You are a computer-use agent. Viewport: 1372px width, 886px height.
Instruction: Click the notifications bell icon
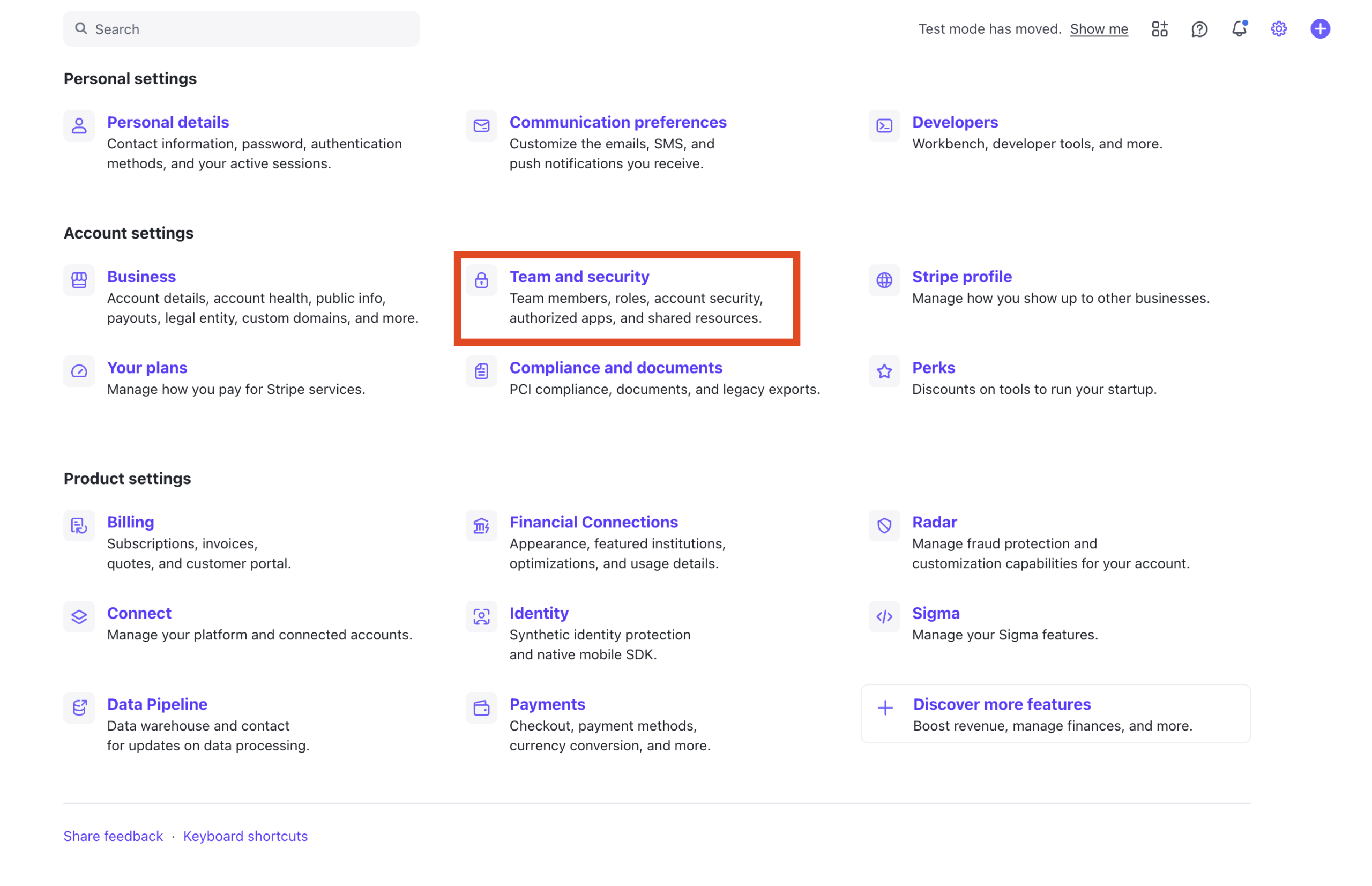1238,29
